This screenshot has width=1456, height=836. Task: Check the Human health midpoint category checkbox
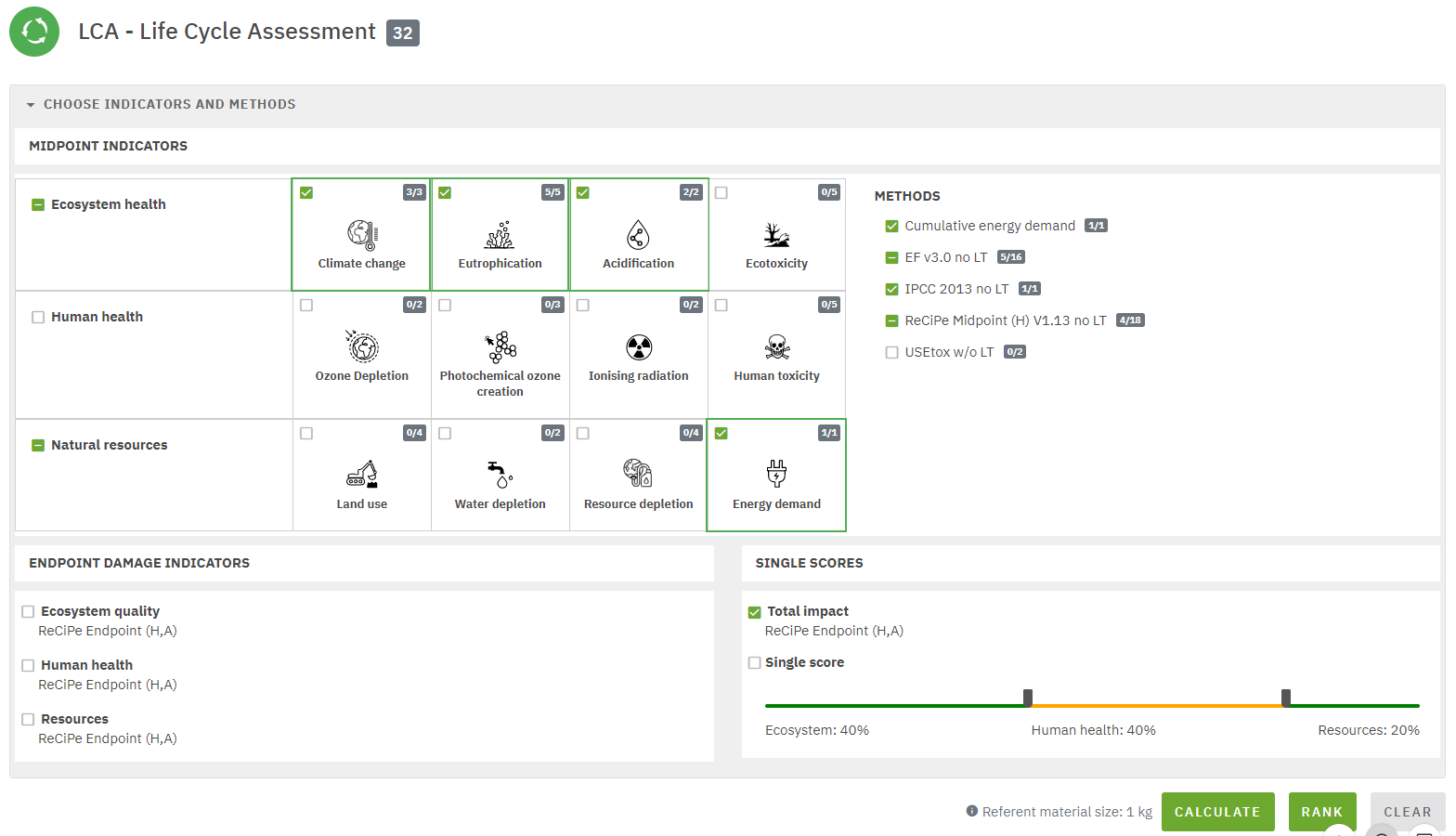(x=38, y=317)
